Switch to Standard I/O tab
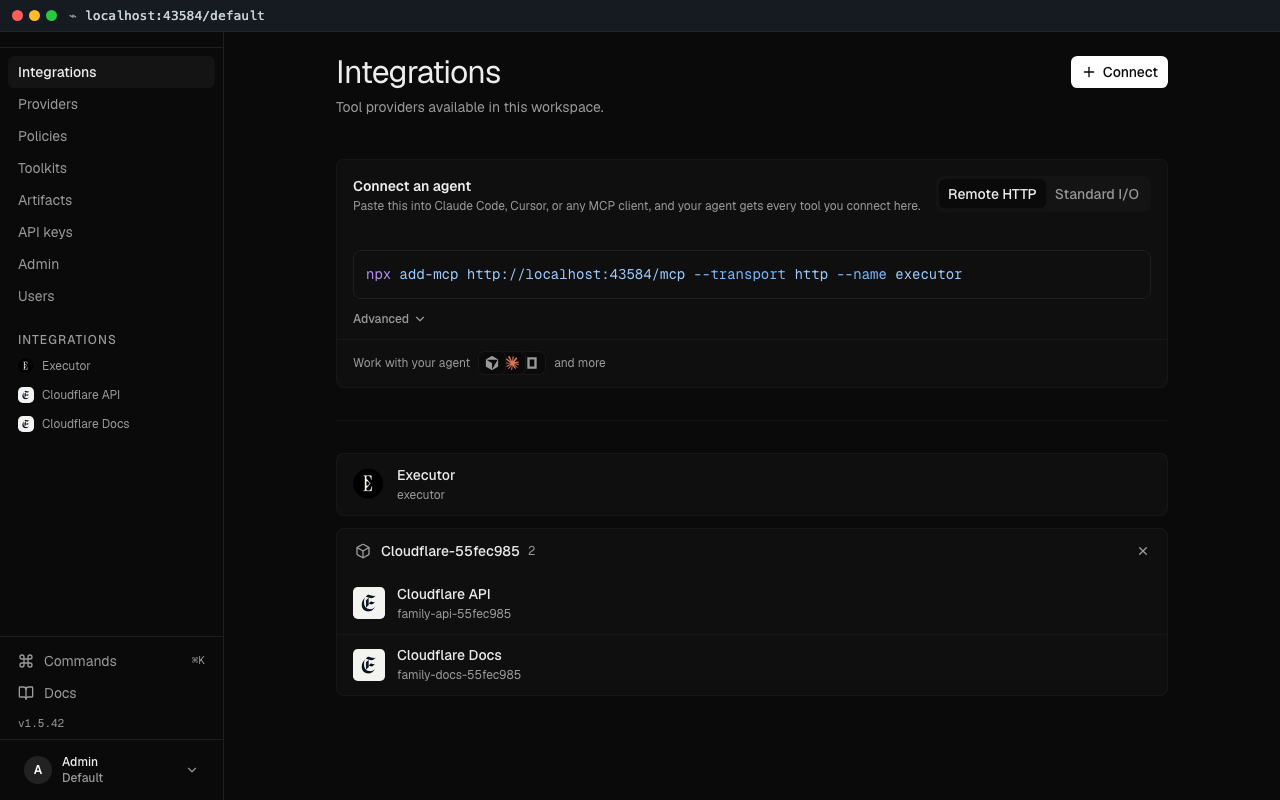Screen dimensions: 1280x800 pos(1097,194)
